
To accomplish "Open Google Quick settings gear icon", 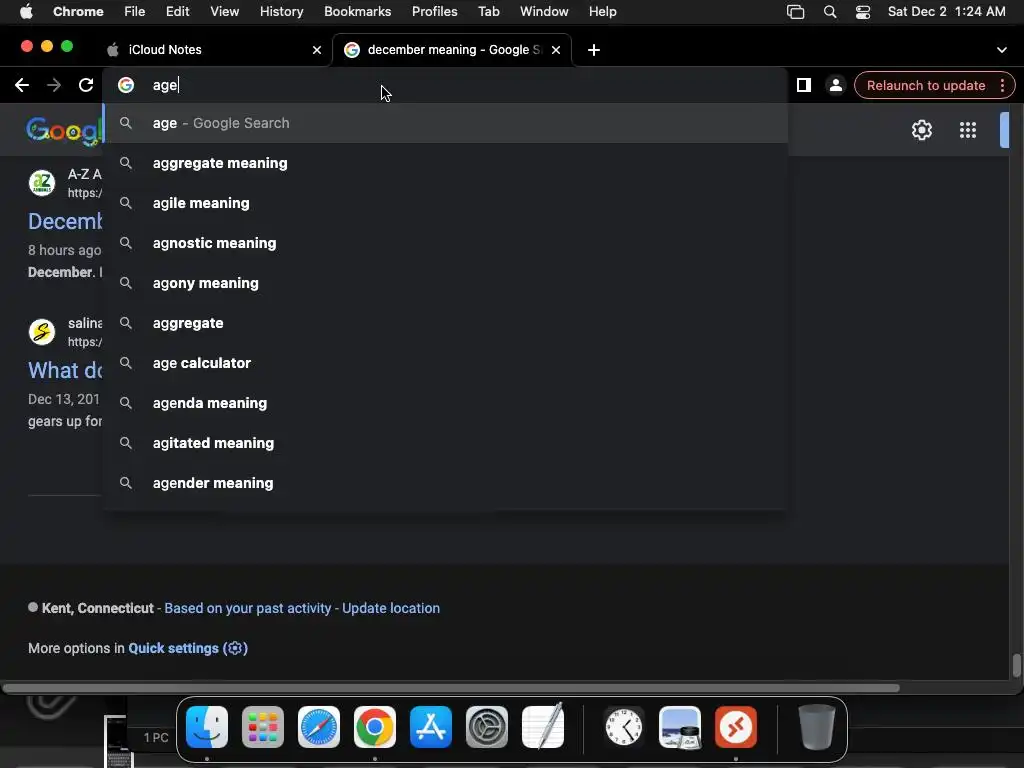I will [x=921, y=130].
